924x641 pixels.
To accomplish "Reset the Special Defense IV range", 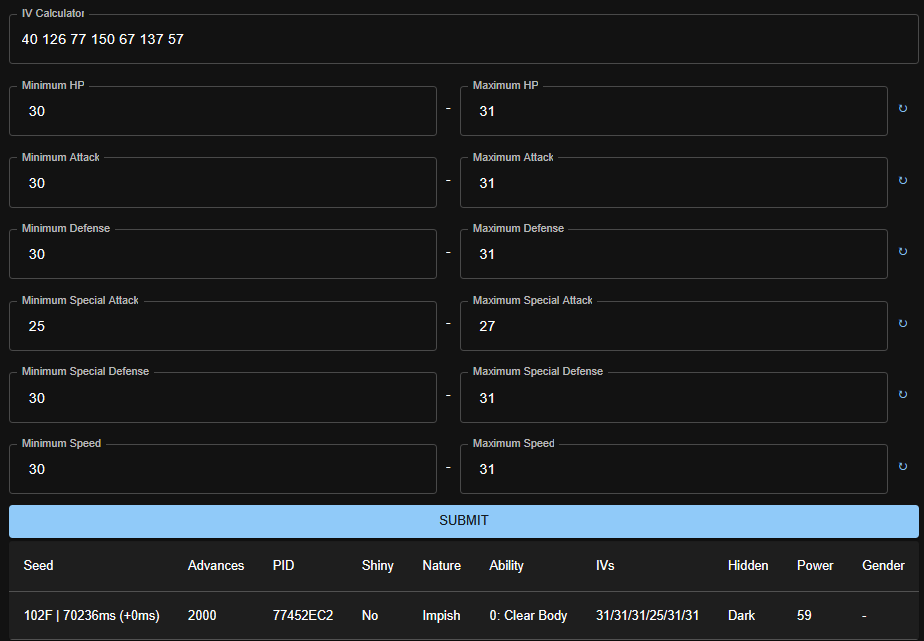I will (903, 395).
